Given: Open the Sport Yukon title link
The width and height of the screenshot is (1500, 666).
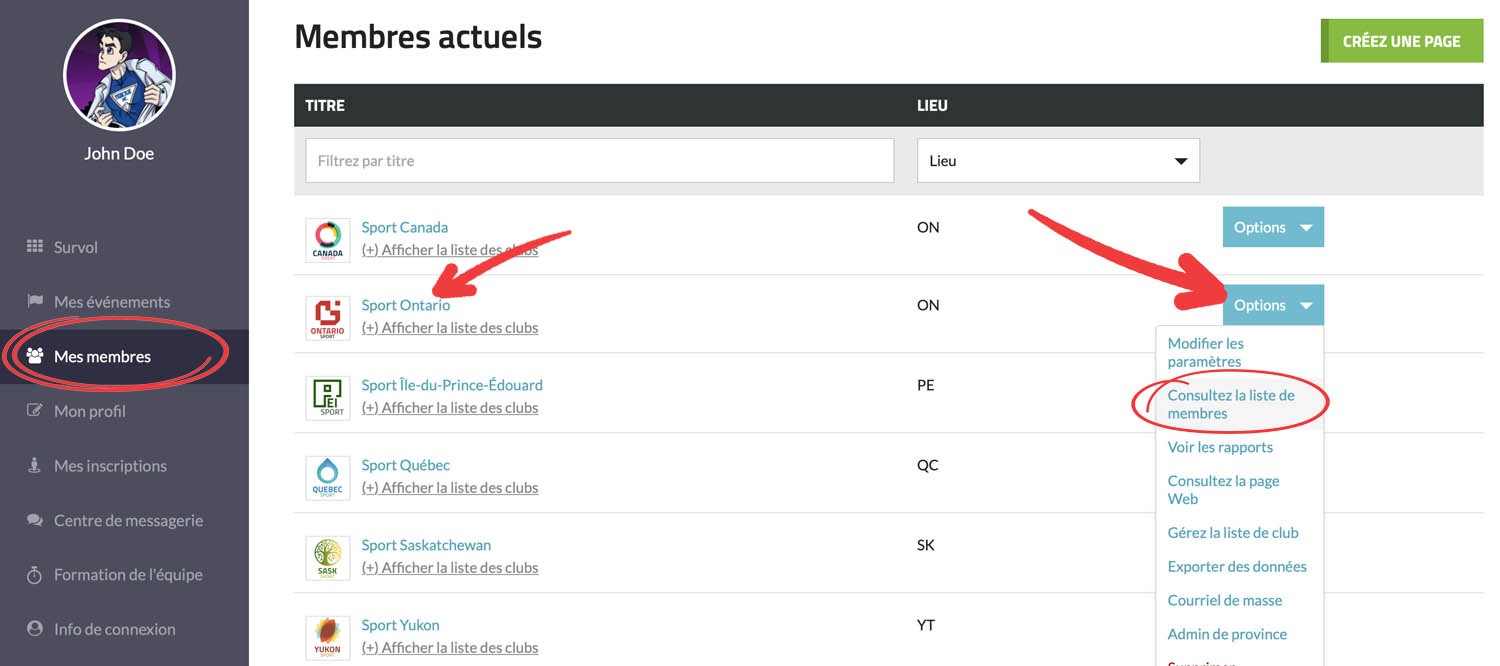Looking at the screenshot, I should 400,625.
